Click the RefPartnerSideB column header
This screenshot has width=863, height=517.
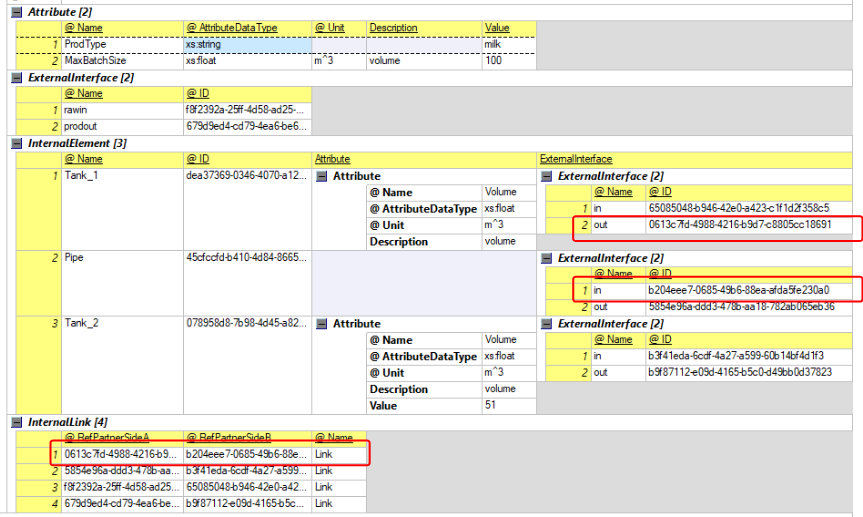point(246,437)
